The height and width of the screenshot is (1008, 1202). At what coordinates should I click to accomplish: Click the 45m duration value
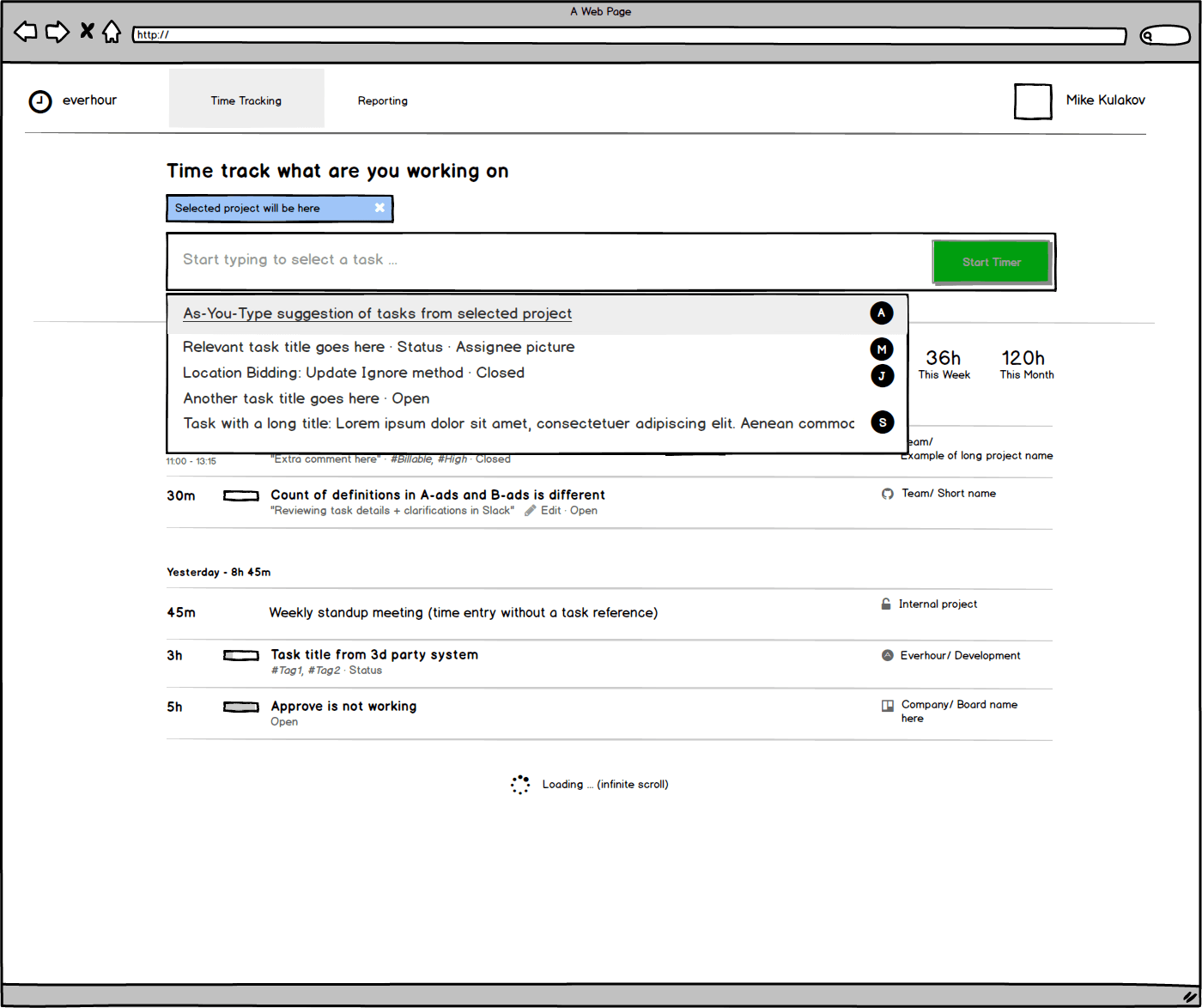coord(181,612)
